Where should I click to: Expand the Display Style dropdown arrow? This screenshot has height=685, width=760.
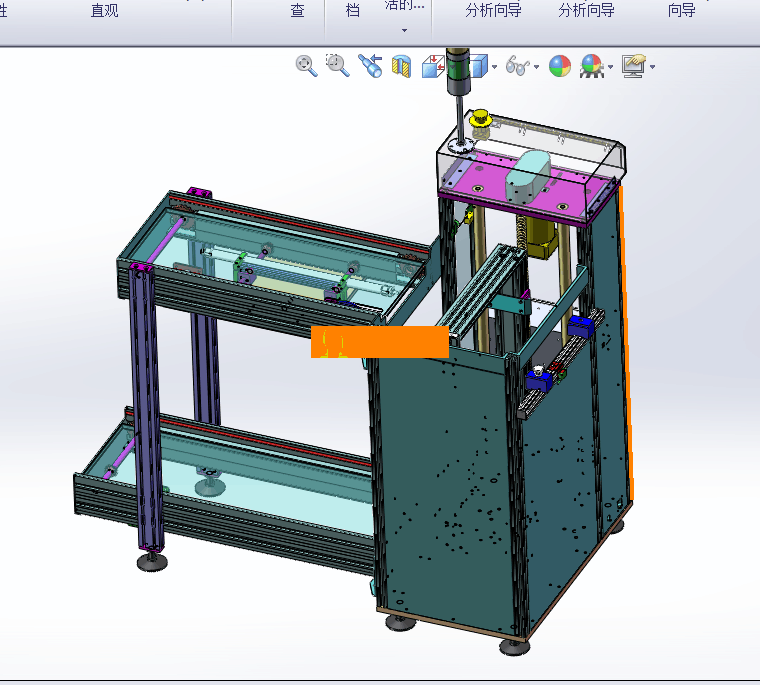pos(496,68)
